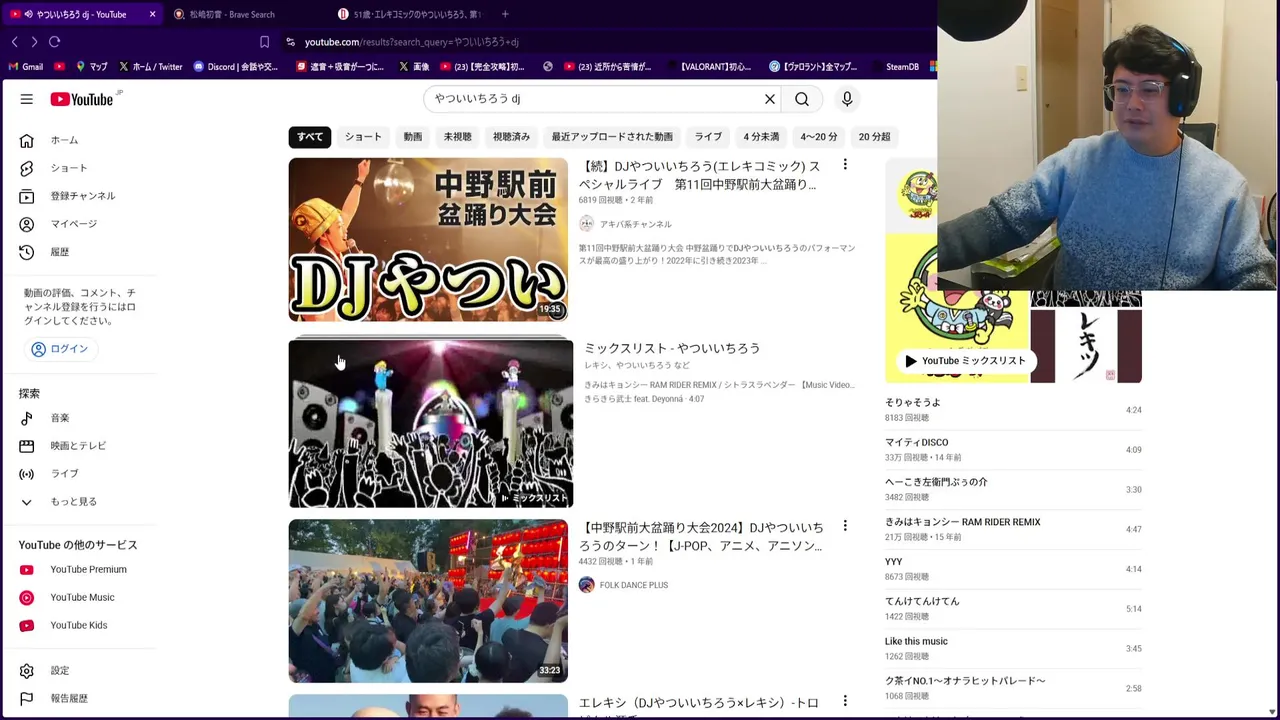Click the ログイン sign-in button
This screenshot has width=1280, height=720.
pyautogui.click(x=60, y=349)
